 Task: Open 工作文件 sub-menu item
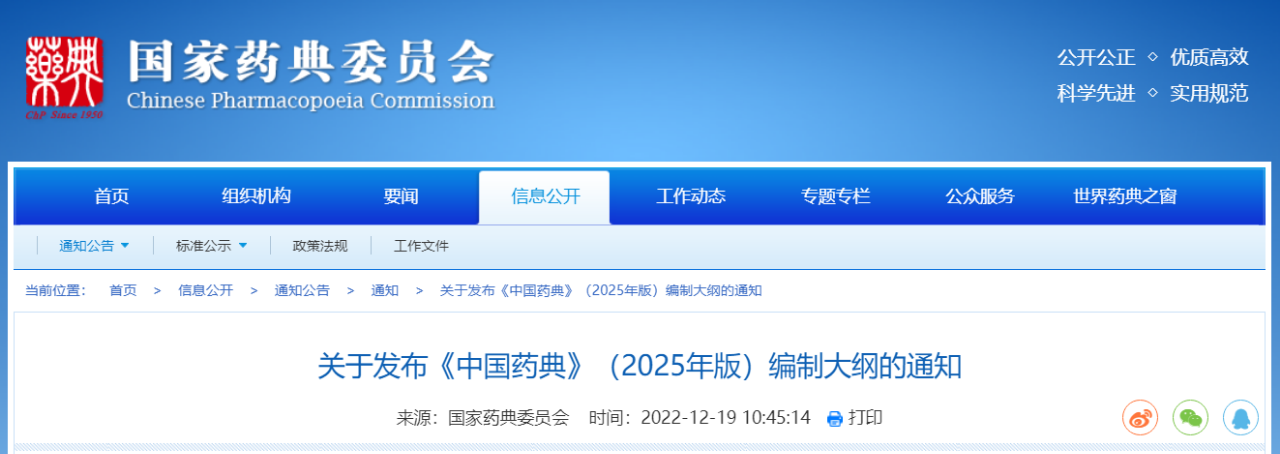421,246
